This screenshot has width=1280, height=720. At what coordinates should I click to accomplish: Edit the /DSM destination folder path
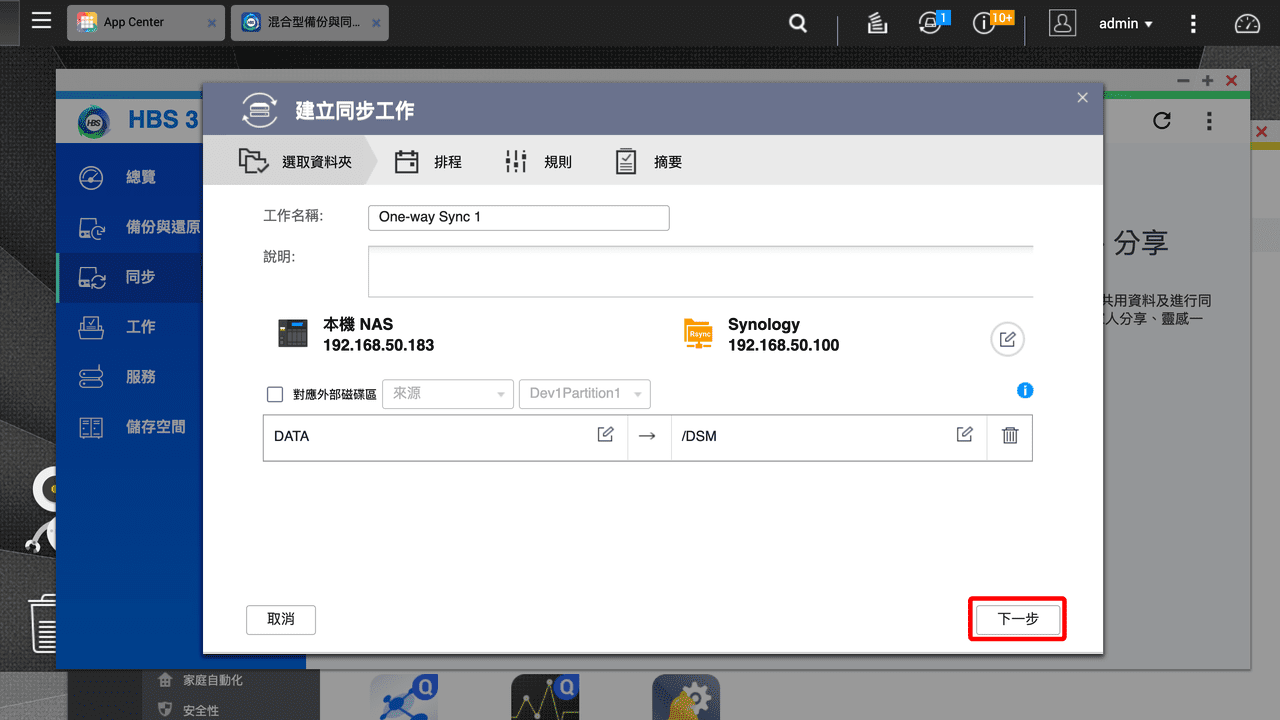pos(964,434)
